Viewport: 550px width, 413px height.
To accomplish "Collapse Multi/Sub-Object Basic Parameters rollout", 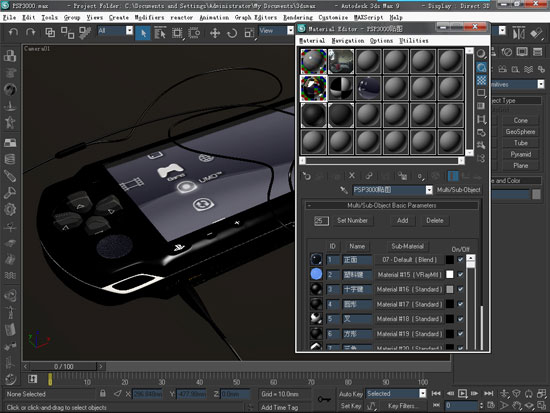I will coord(392,206).
